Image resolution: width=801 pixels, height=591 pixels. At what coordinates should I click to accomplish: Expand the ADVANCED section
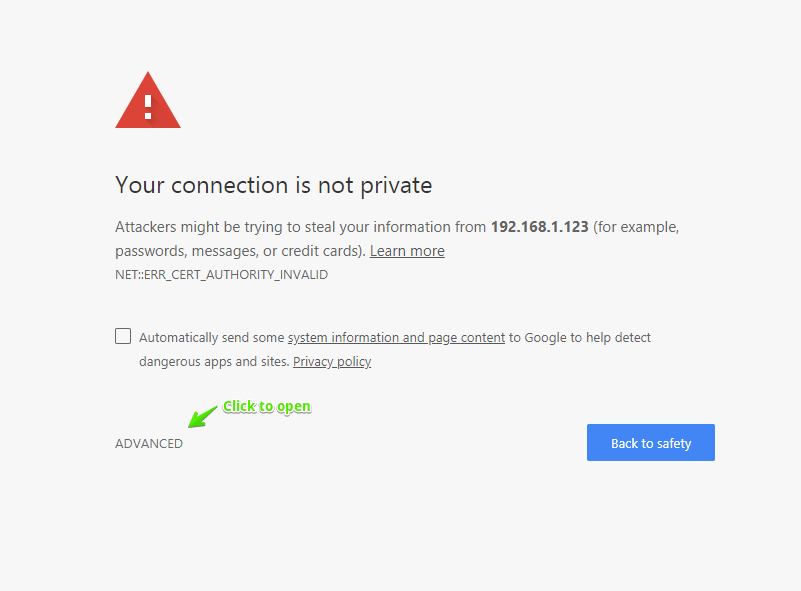click(149, 443)
